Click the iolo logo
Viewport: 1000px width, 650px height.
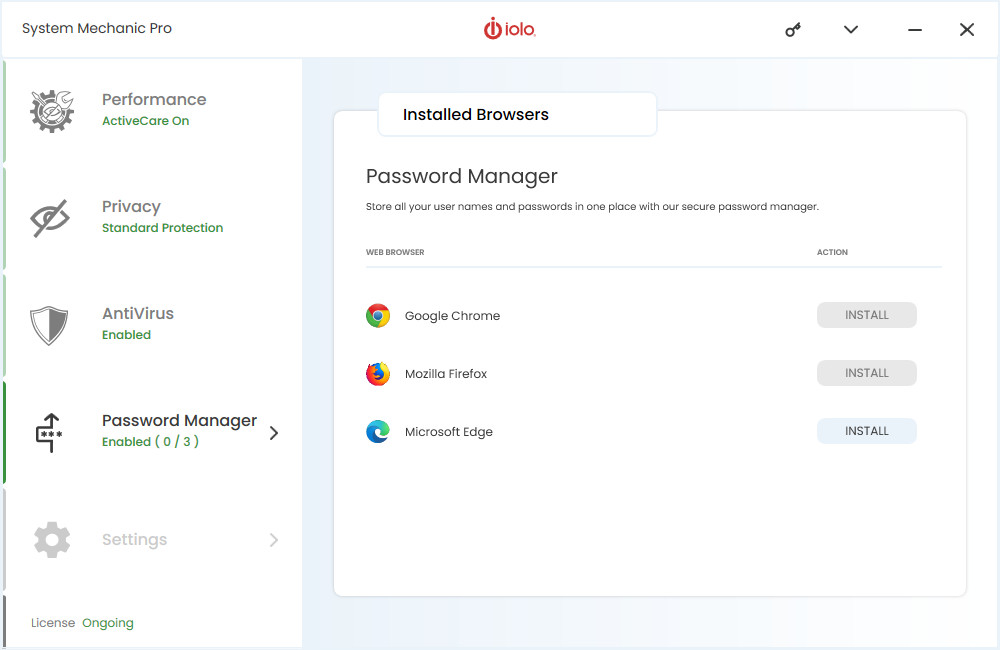coord(509,29)
